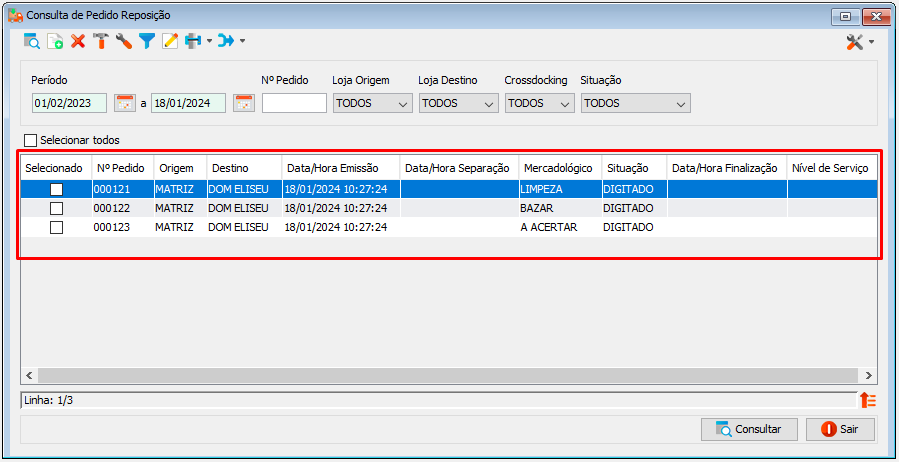Click the blue funnel filter icon
Image resolution: width=899 pixels, height=462 pixels.
click(x=147, y=41)
